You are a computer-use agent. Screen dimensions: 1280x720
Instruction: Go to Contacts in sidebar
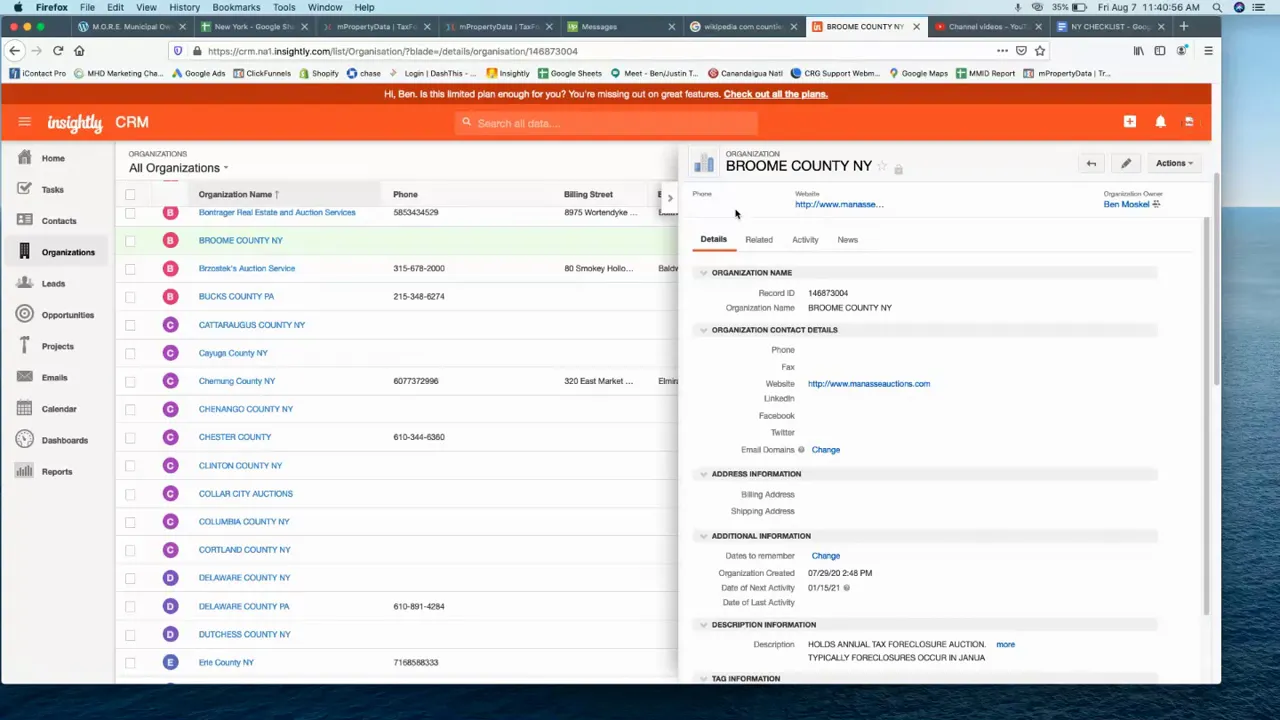(x=59, y=221)
